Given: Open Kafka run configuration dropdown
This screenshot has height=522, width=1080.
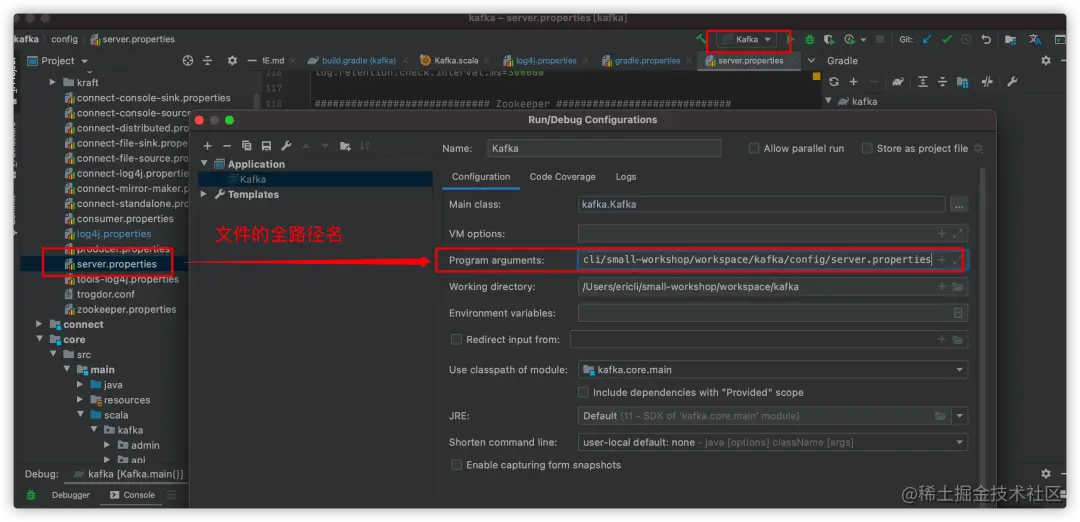Looking at the screenshot, I should 747,40.
